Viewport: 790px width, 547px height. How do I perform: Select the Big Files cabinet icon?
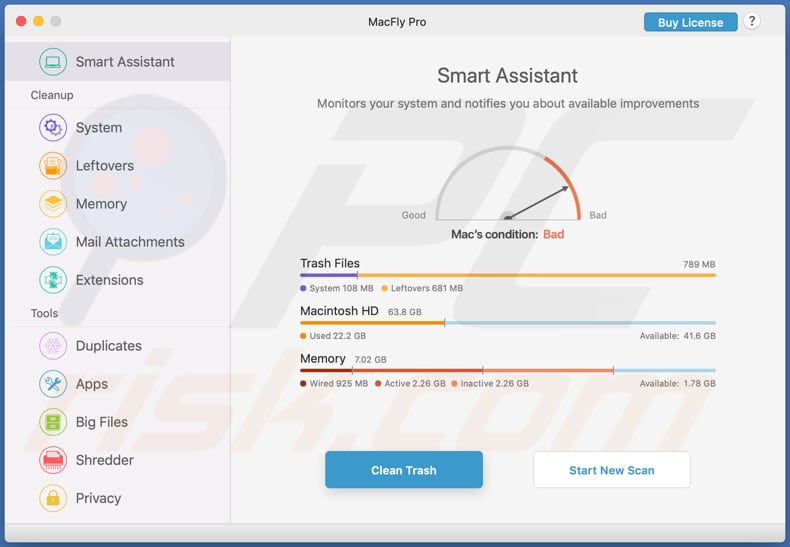tap(53, 422)
